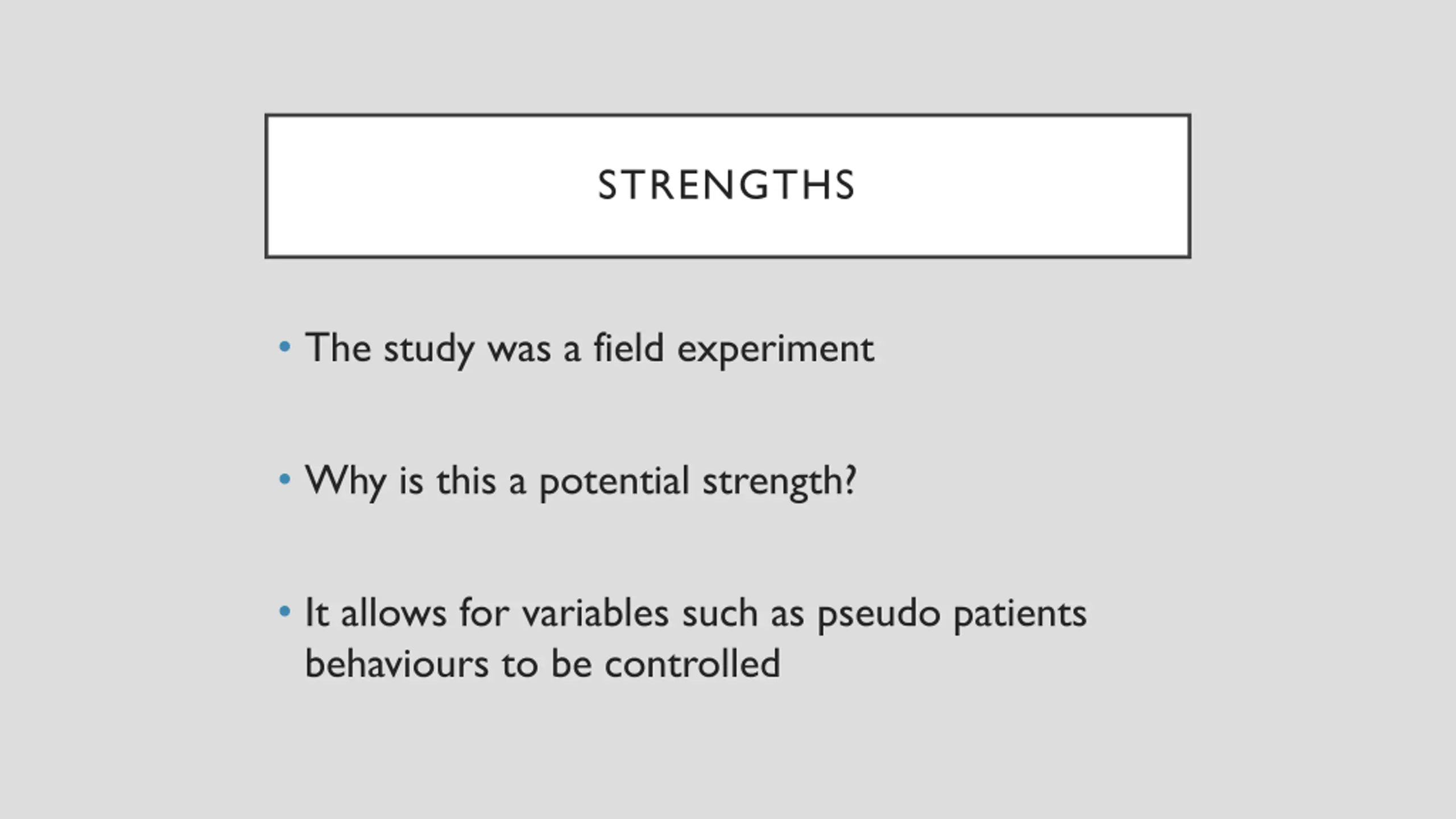1456x819 pixels.
Task: Click the word 'field' in first bullet
Action: (629, 347)
